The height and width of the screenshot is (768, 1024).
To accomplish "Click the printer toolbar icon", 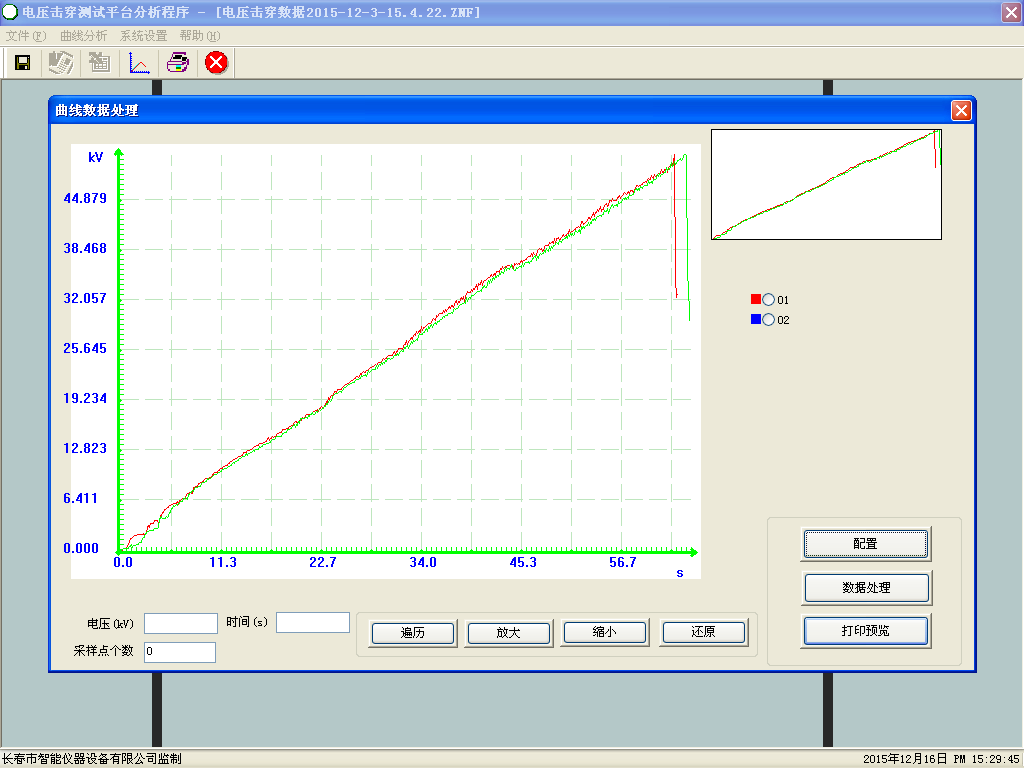I will point(178,63).
